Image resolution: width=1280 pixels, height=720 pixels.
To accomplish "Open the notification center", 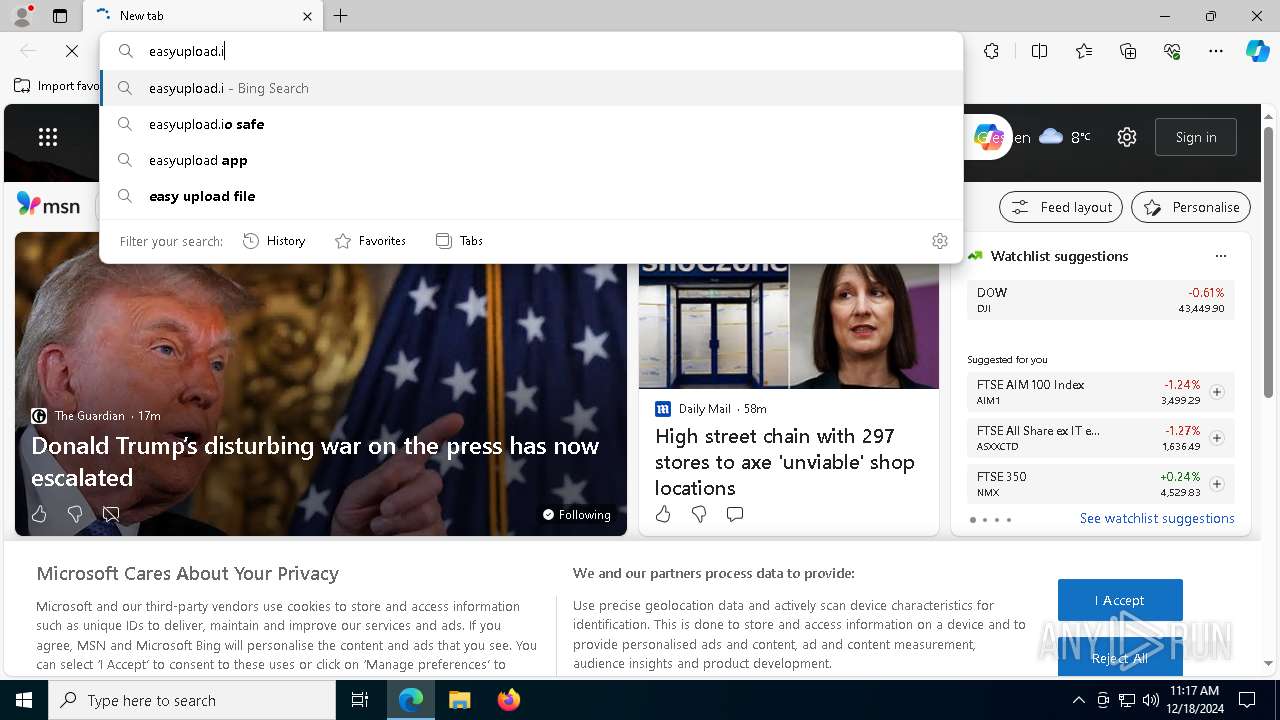I will tap(1247, 700).
